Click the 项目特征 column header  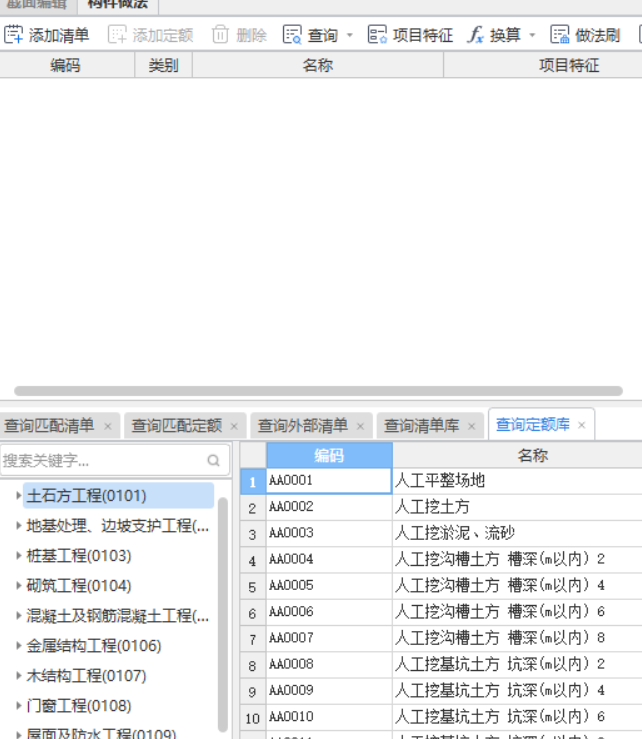(543, 65)
